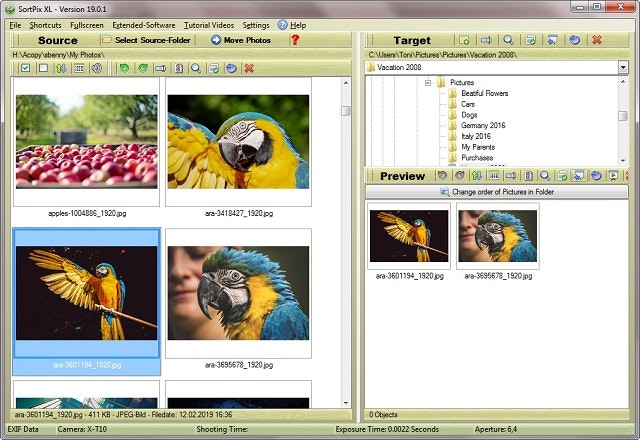Viewport: 640px width, 440px height.
Task: Select the Beatiful Flowers folder
Action: 484,93
